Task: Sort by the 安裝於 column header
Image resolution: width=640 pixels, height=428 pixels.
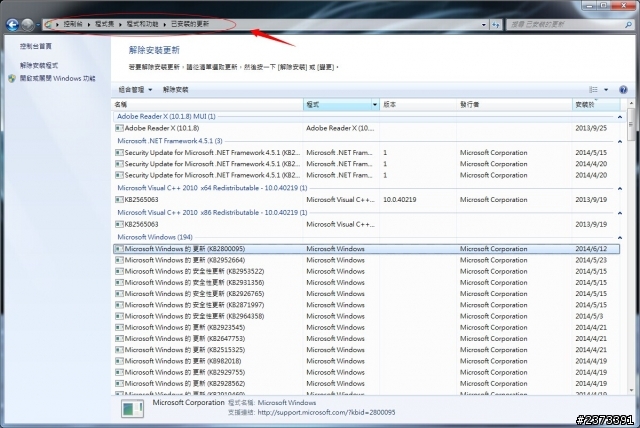Action: coord(596,105)
